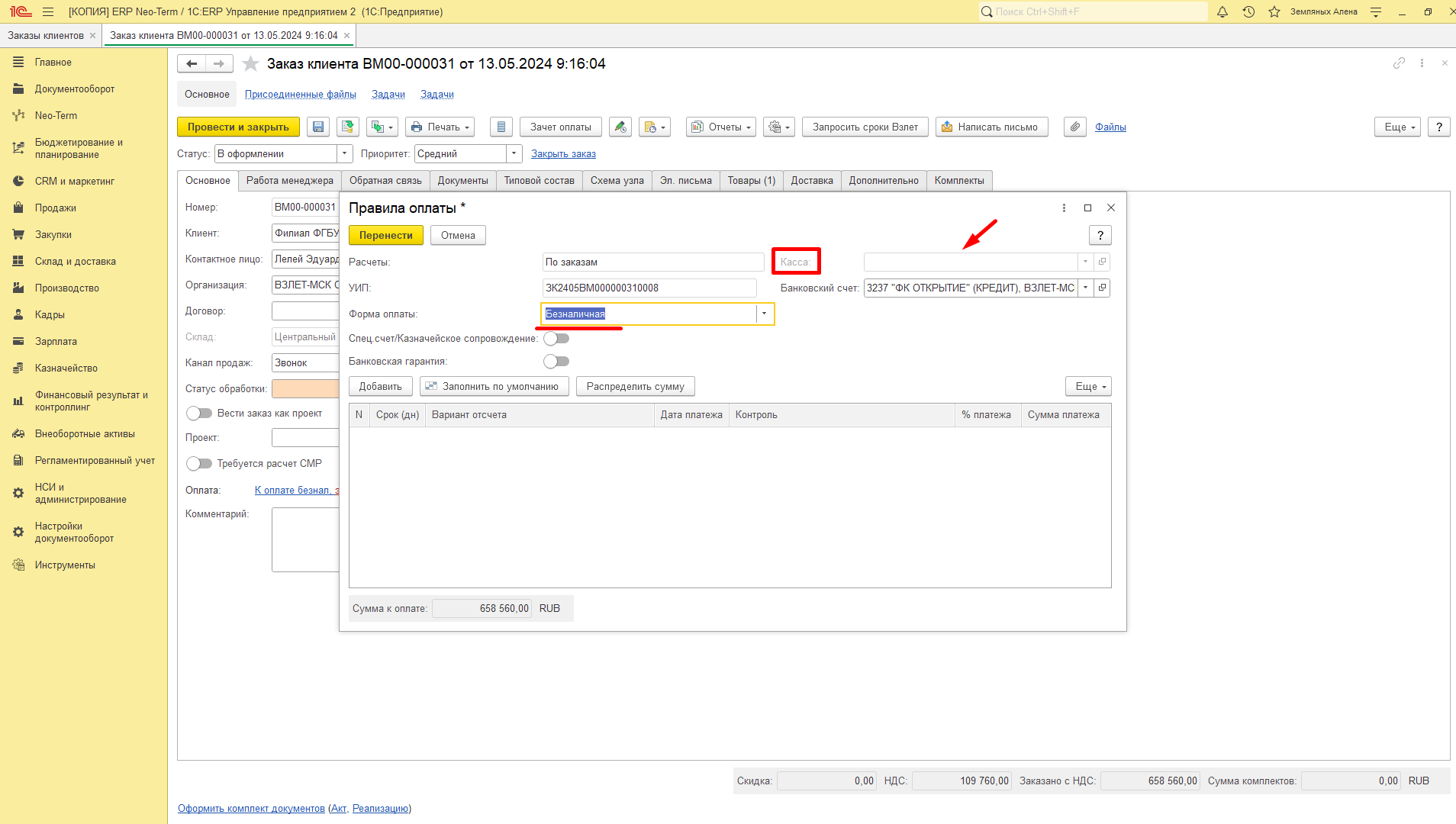The width and height of the screenshot is (1456, 824).
Task: Click the notifications bell icon
Action: (1222, 11)
